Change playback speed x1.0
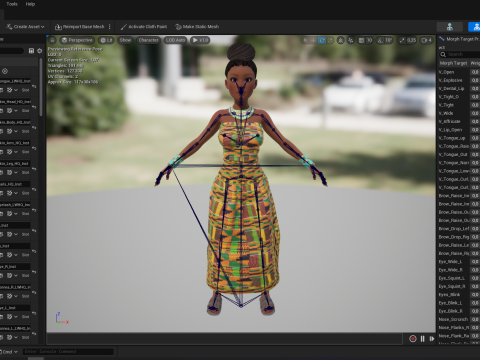The width and height of the screenshot is (480, 360). coord(200,40)
